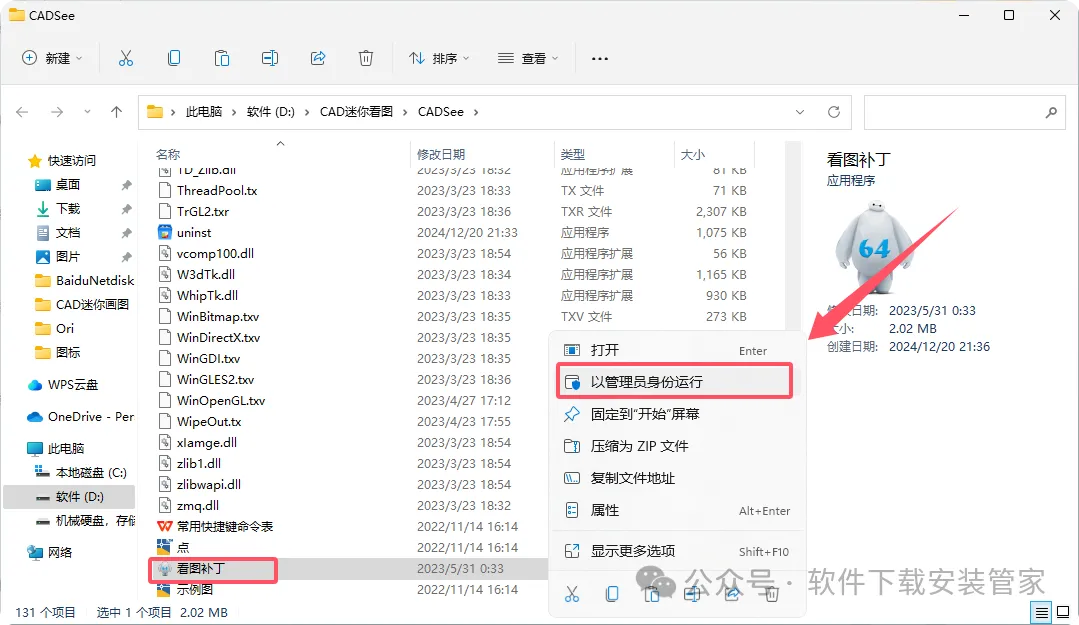Sort by the 大小 column header
The height and width of the screenshot is (625, 1079).
[693, 155]
